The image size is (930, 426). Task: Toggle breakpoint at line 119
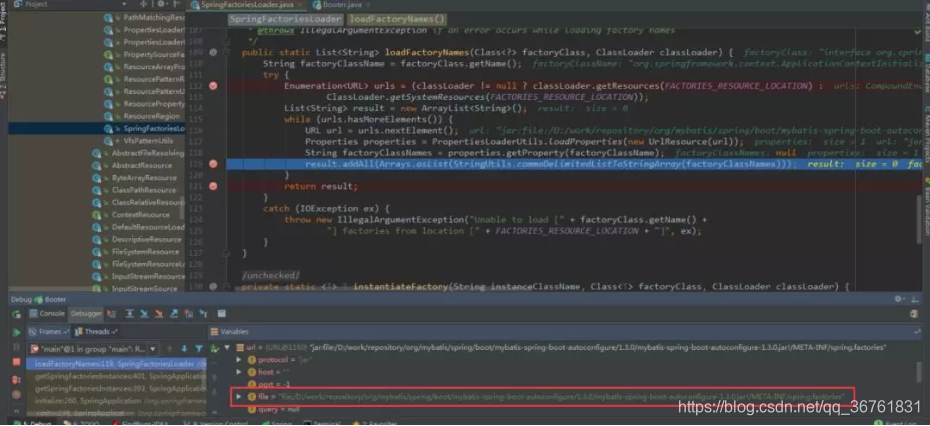[x=214, y=163]
